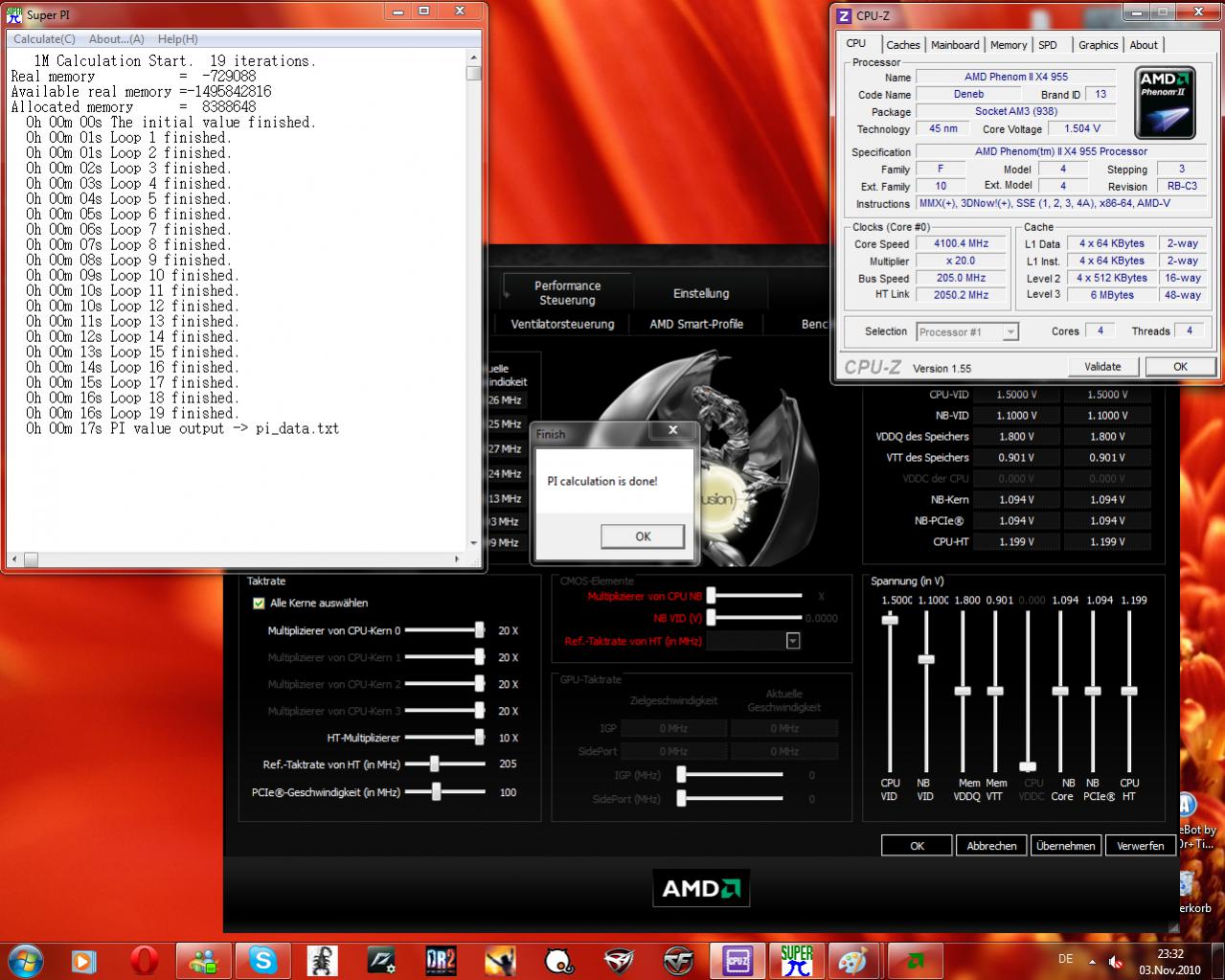
Task: Click OK button in CPU-Z window
Action: (1180, 367)
